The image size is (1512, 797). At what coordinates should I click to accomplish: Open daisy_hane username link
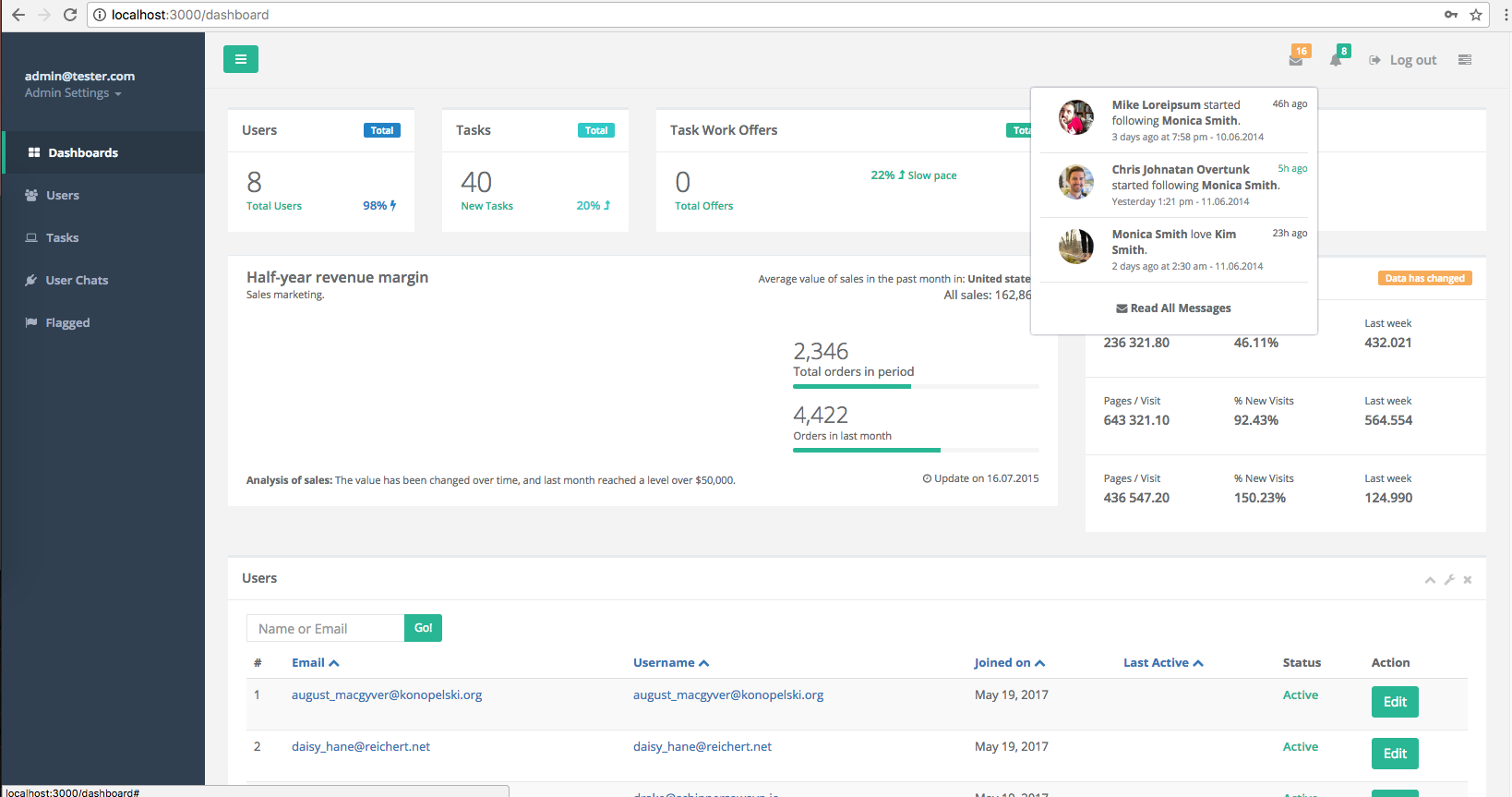click(702, 747)
